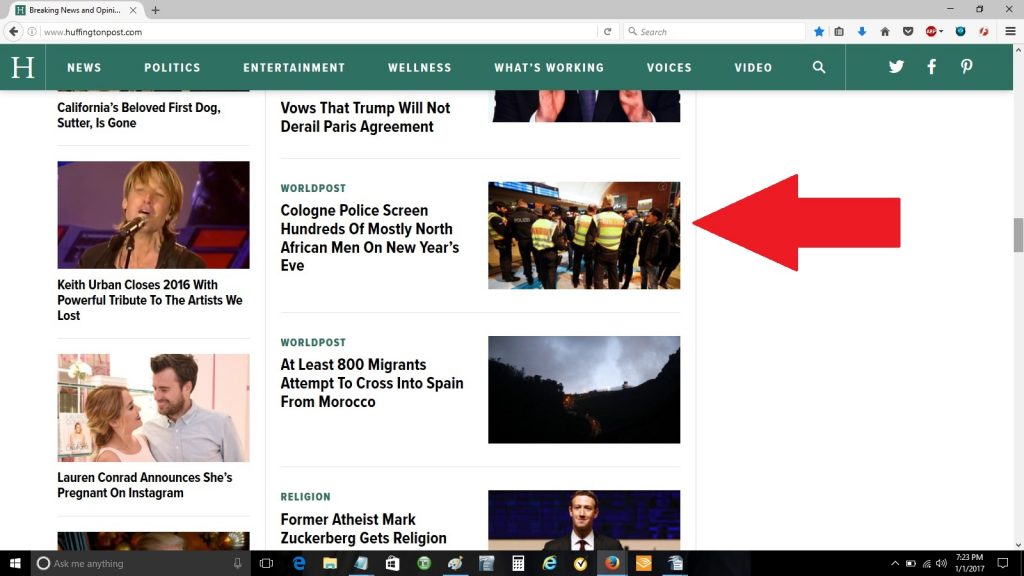Click the teal shield extension icon

click(x=960, y=31)
